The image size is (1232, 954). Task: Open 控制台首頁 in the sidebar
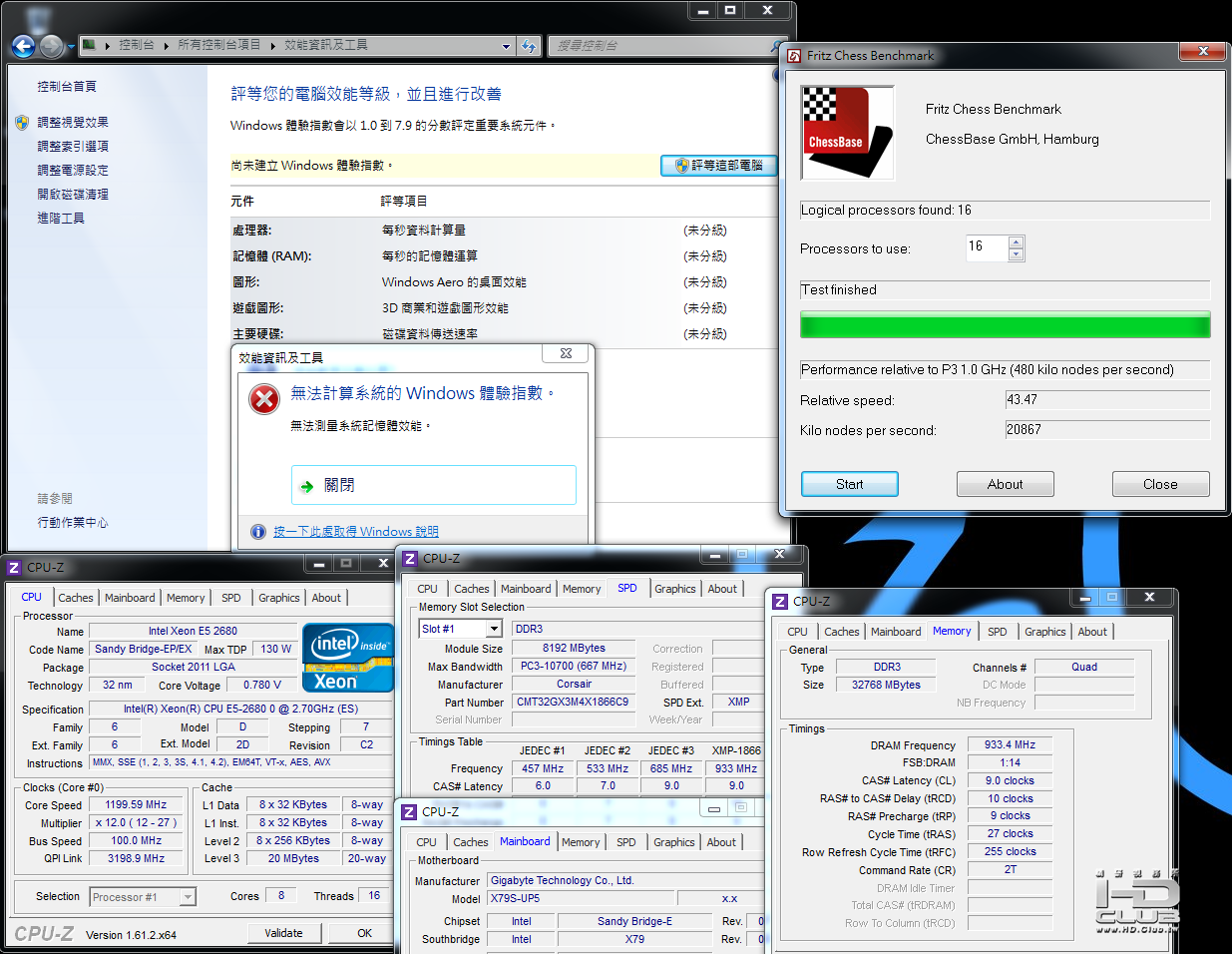[x=67, y=87]
